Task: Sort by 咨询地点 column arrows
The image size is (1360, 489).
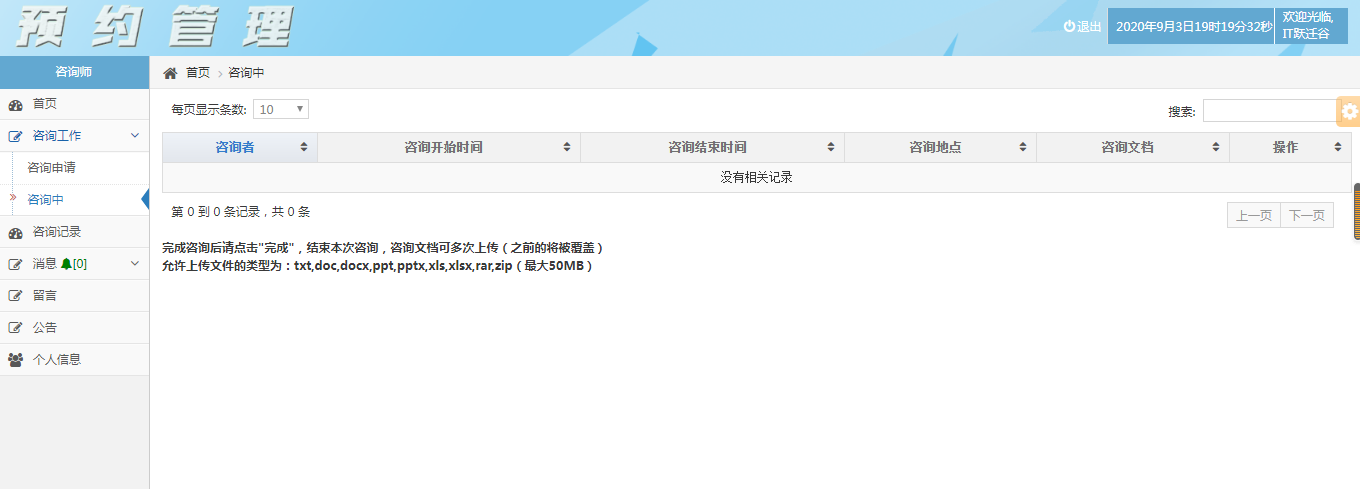Action: (1023, 147)
